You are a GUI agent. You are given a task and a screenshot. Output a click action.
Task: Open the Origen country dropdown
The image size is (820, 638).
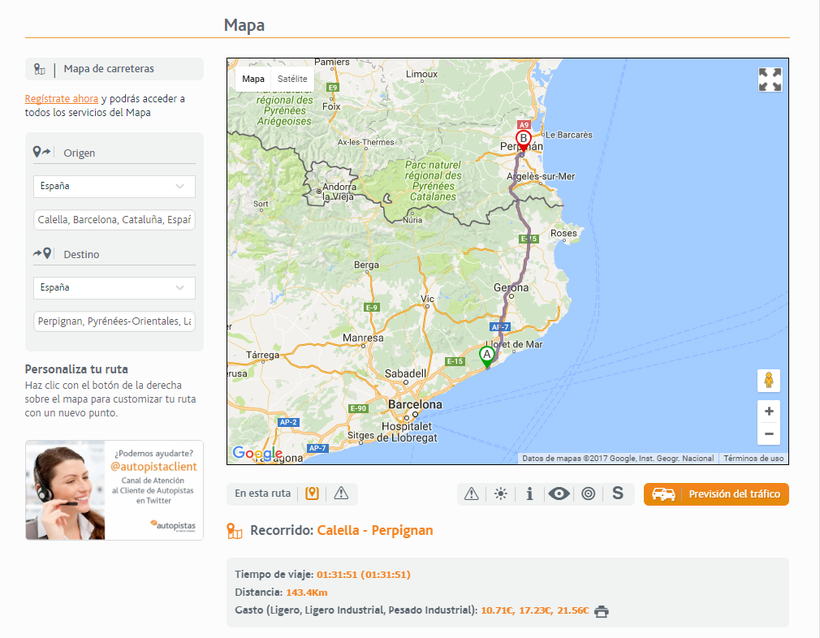click(114, 186)
